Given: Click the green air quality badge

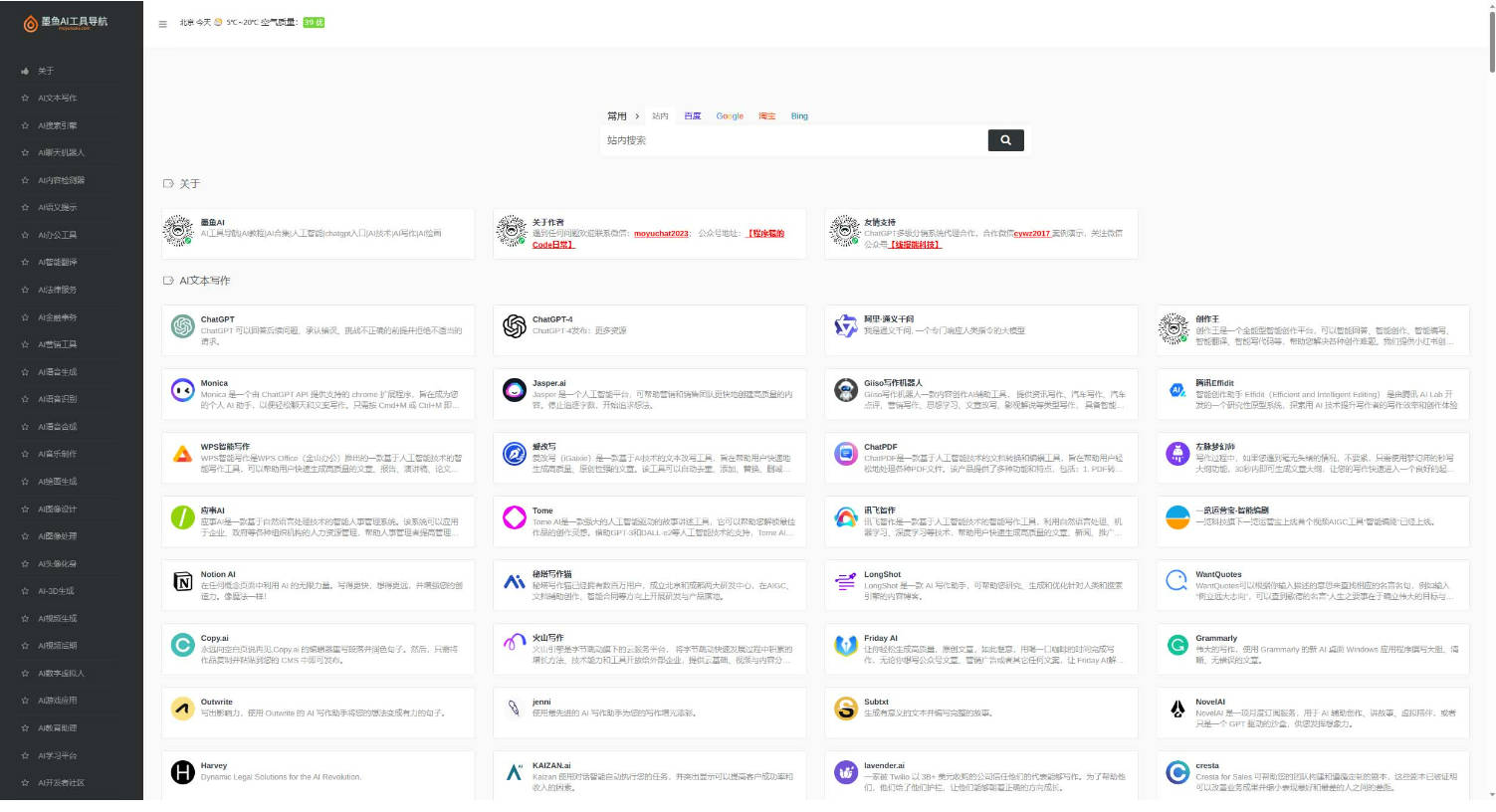Looking at the screenshot, I should 314,22.
